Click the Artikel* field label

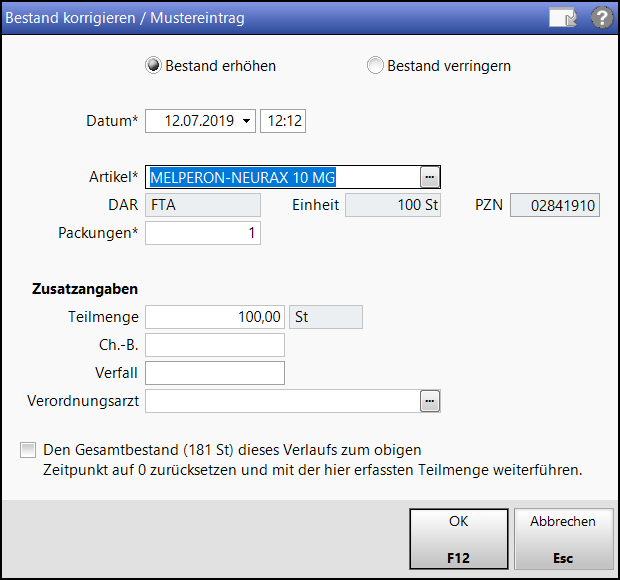113,177
